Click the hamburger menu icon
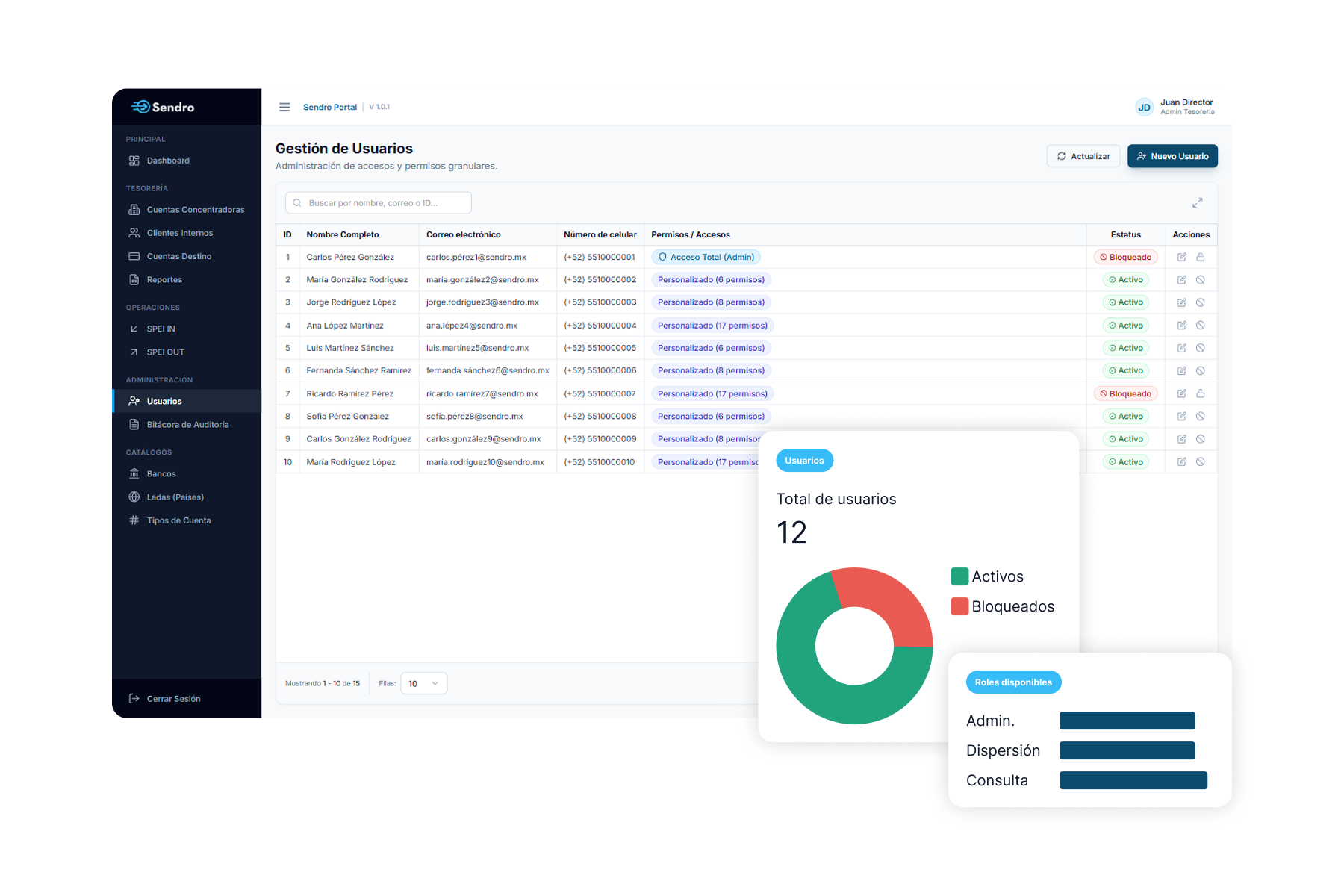The width and height of the screenshot is (1344, 896). [284, 107]
